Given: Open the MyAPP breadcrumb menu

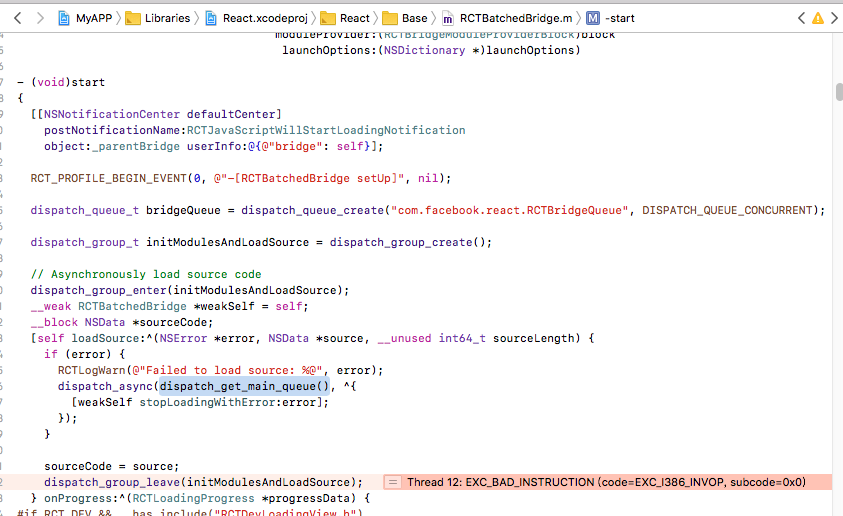Looking at the screenshot, I should [x=94, y=18].
